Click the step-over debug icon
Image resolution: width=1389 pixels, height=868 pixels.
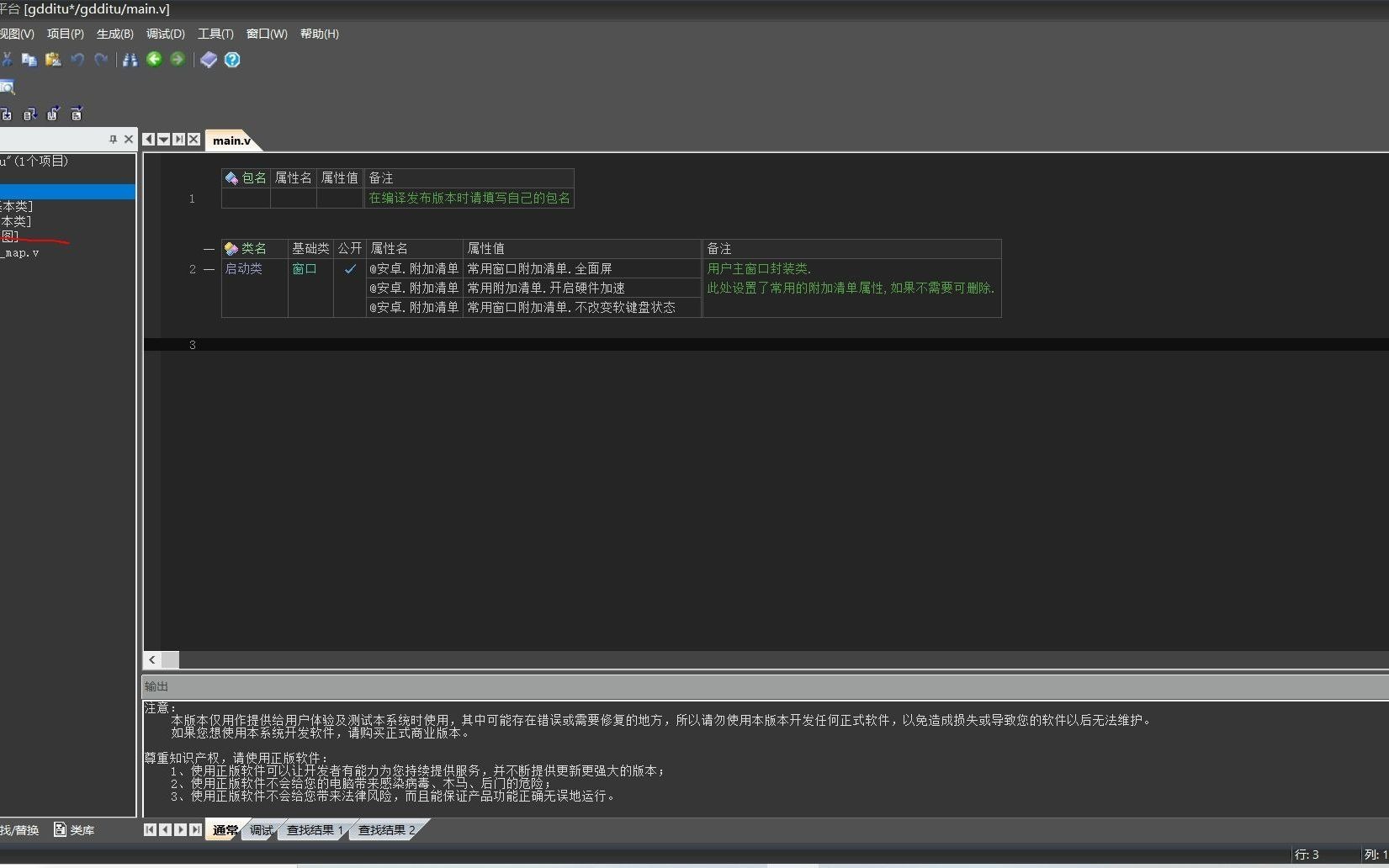click(x=29, y=114)
